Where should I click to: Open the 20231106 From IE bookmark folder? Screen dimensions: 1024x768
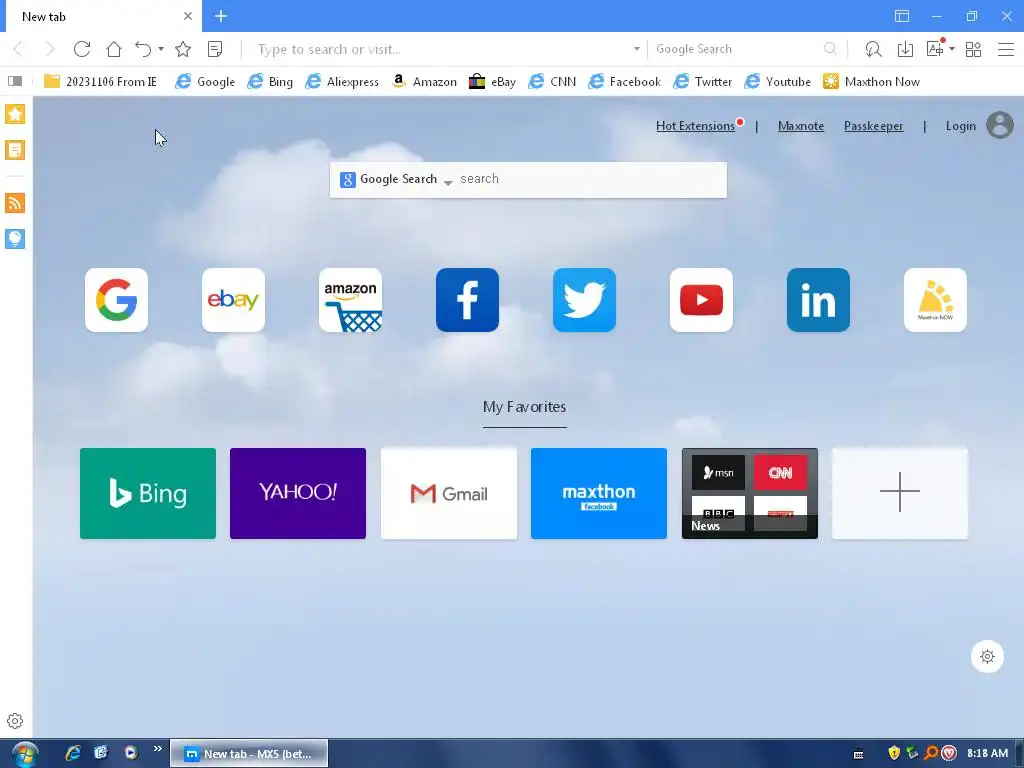point(100,81)
